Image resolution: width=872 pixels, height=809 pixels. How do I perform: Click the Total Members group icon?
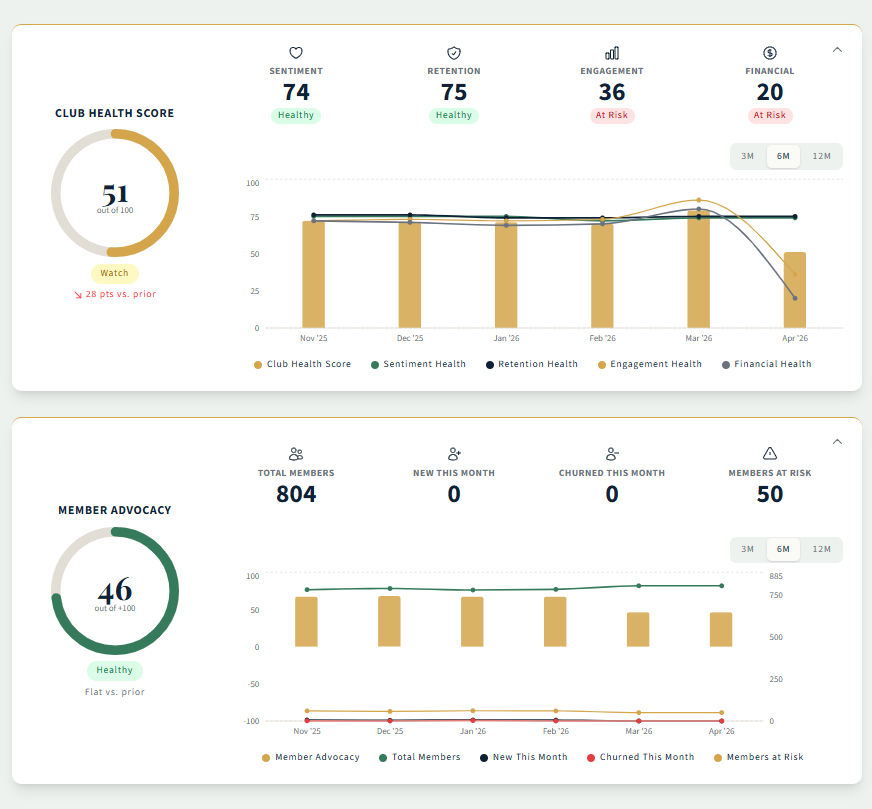(295, 453)
